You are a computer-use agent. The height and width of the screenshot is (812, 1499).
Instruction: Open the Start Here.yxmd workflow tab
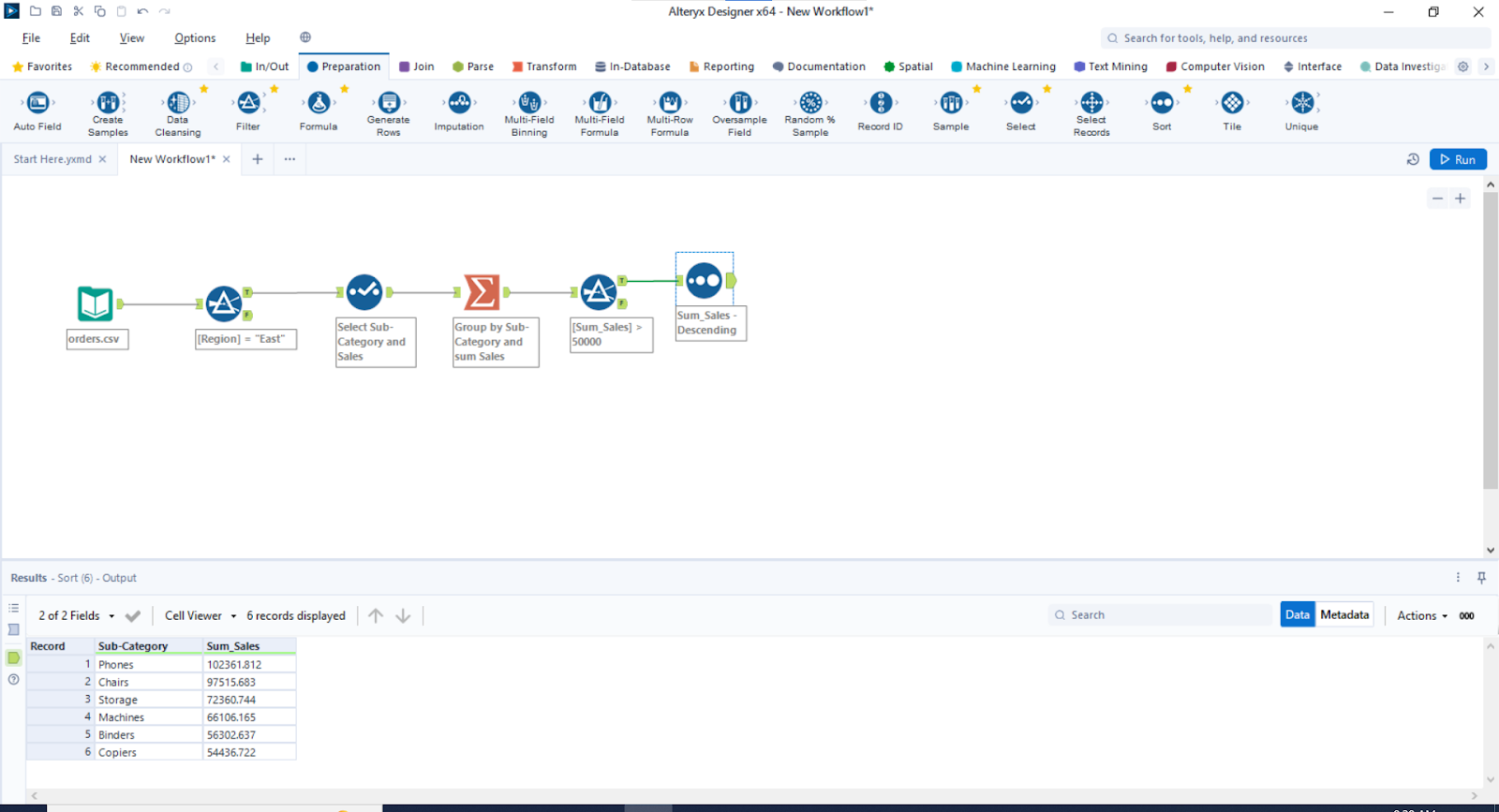(x=52, y=159)
